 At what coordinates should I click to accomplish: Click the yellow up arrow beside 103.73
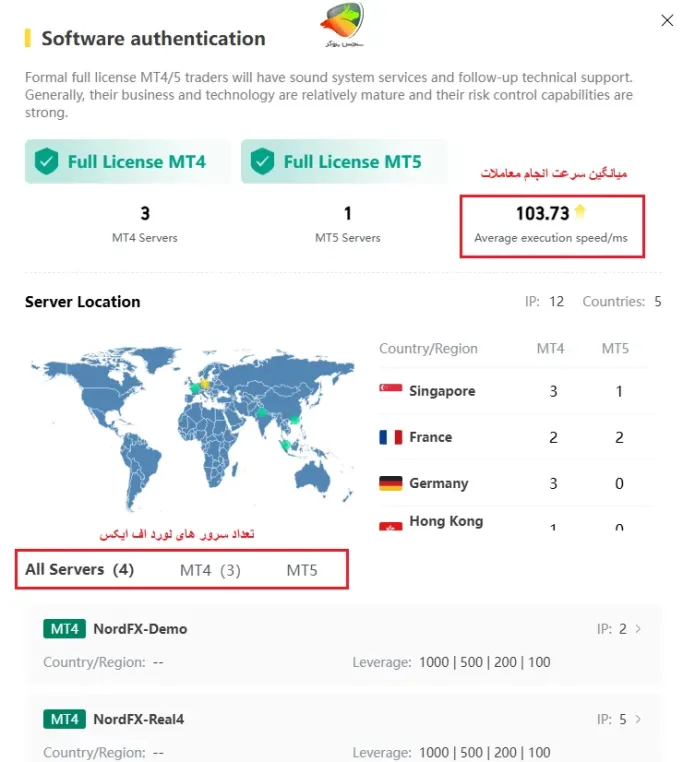coord(580,212)
